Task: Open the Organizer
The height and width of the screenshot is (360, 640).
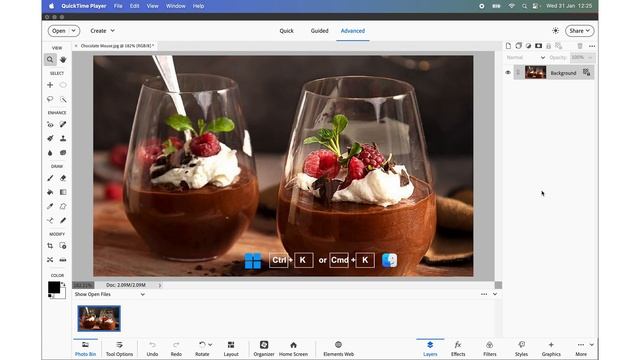Action: click(x=264, y=349)
